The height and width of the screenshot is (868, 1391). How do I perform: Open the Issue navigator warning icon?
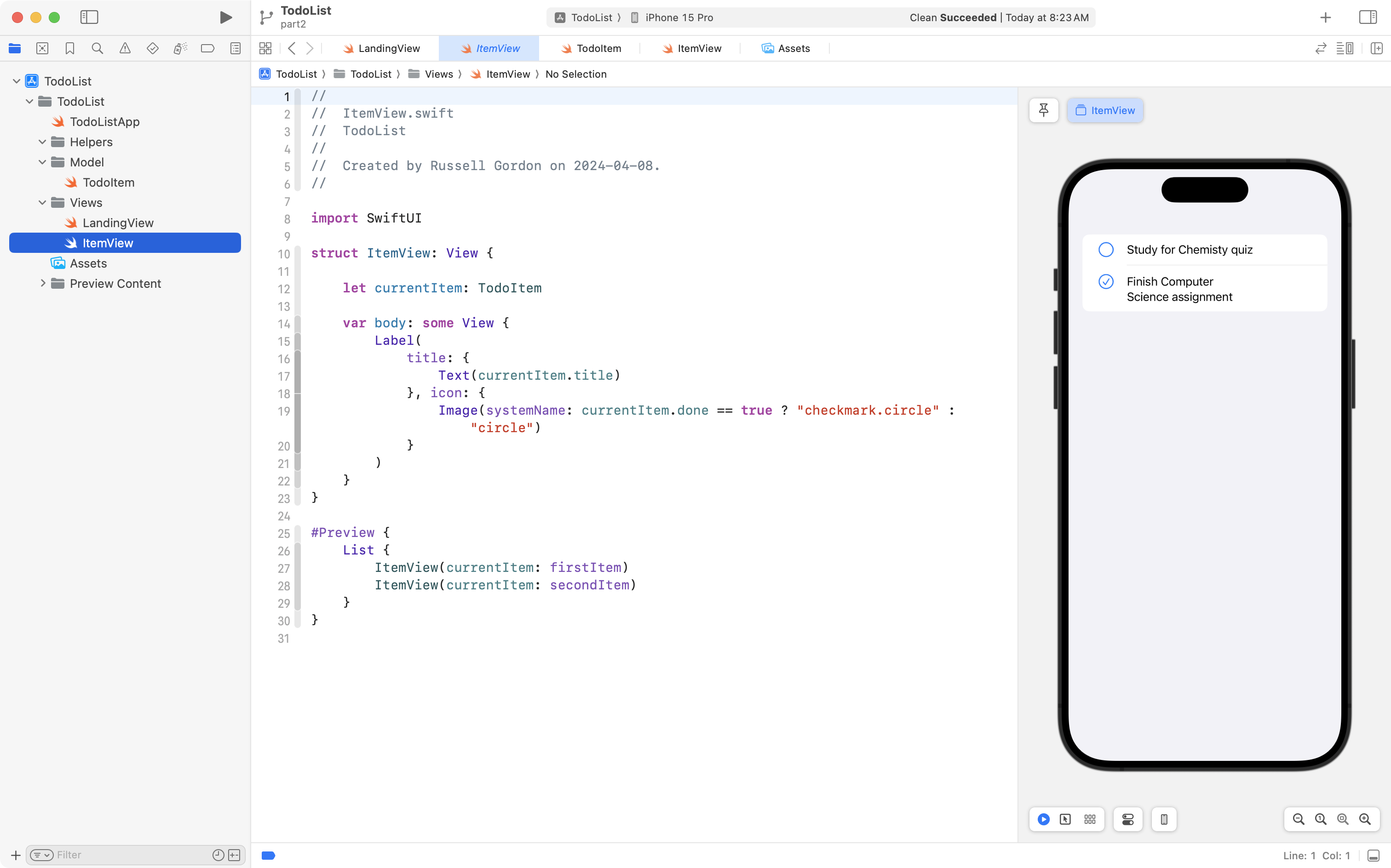(x=125, y=48)
